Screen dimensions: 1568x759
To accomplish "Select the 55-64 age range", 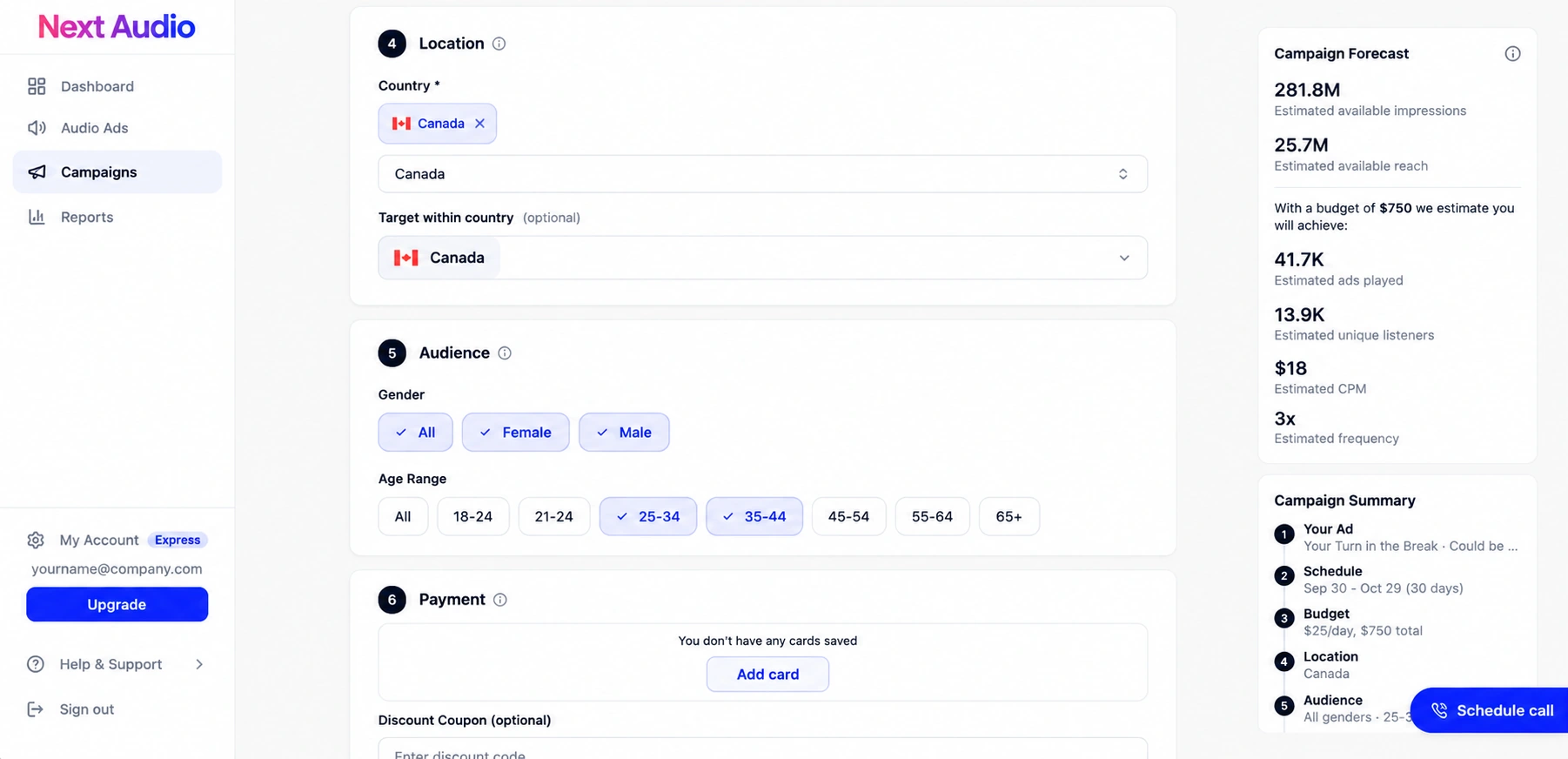I will tap(932, 516).
